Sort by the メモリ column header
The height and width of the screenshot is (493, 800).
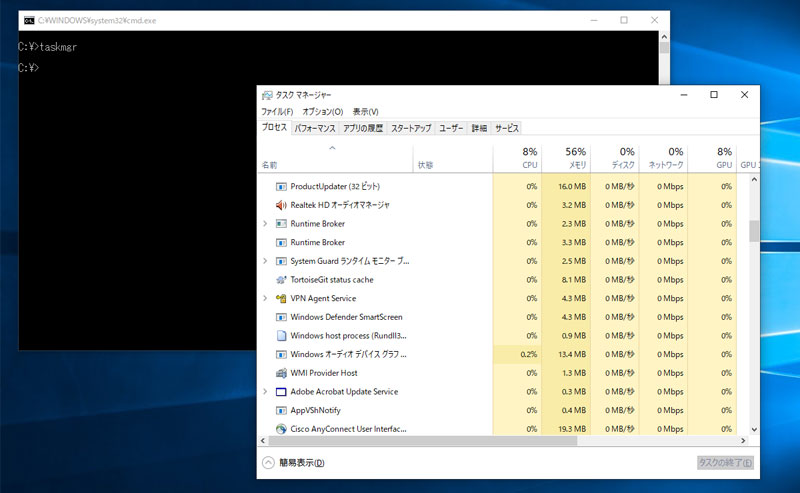click(x=566, y=159)
